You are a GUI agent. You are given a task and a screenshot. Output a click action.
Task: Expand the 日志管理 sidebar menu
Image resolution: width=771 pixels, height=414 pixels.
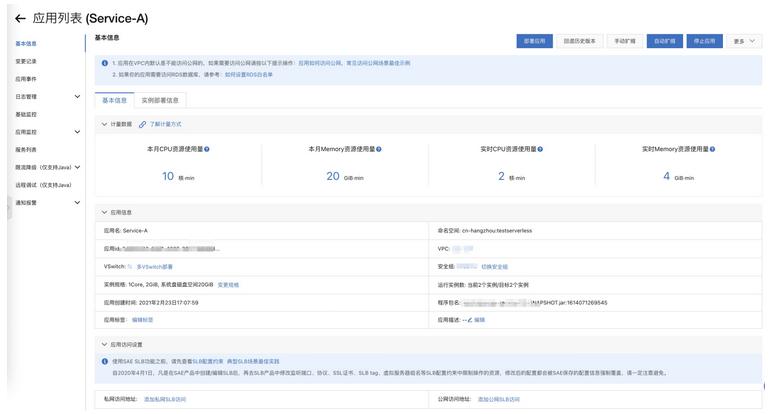77,96
